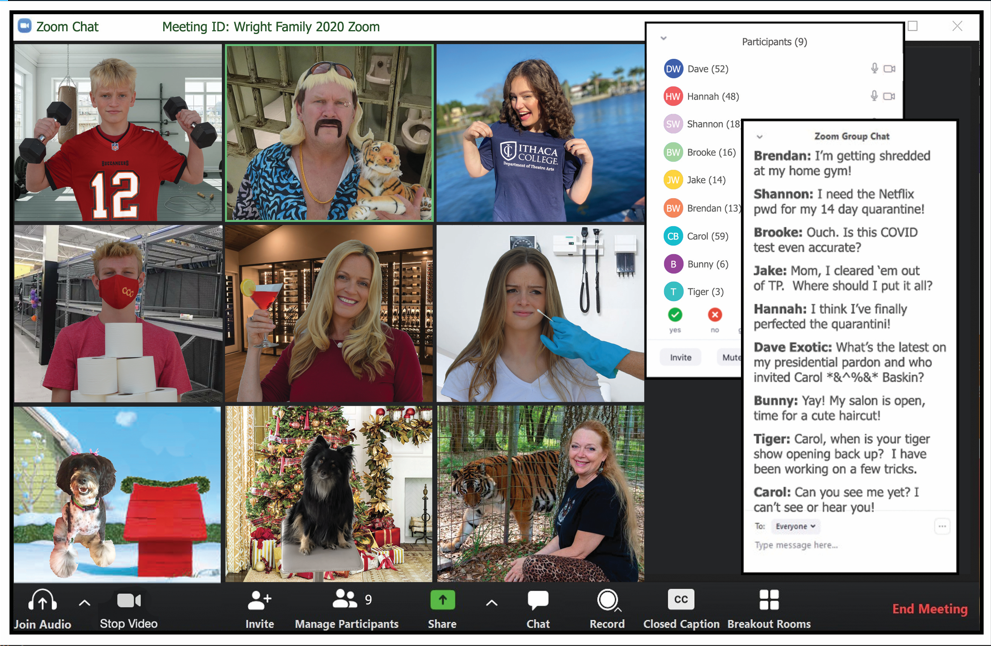Click the green 'yes' reaction

point(675,315)
